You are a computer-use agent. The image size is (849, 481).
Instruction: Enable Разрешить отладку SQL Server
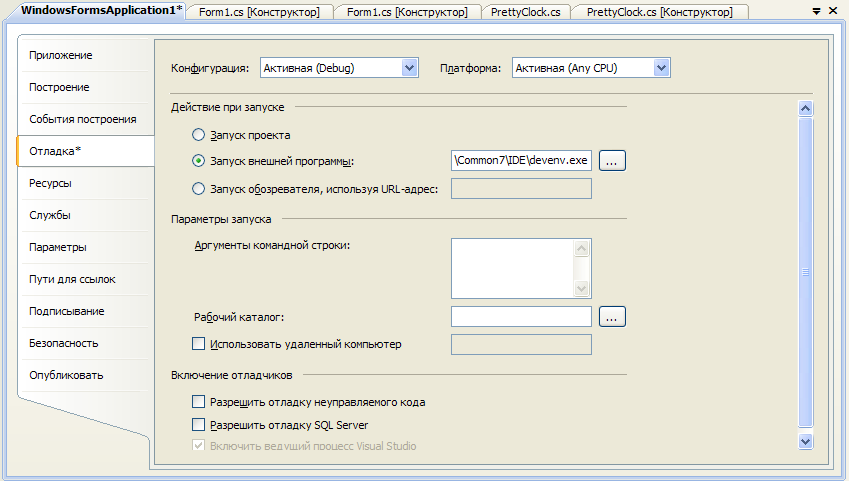point(198,424)
